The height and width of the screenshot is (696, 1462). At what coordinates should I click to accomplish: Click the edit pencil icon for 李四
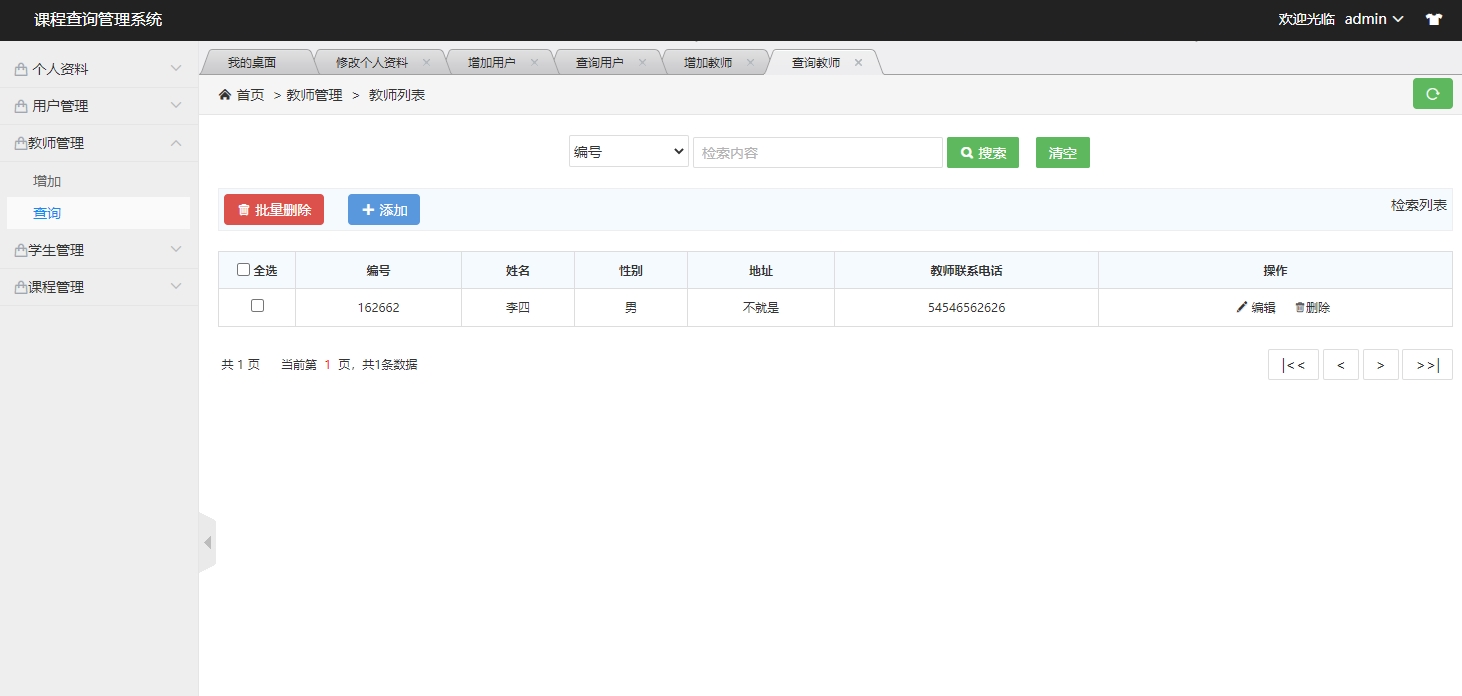(x=1240, y=307)
